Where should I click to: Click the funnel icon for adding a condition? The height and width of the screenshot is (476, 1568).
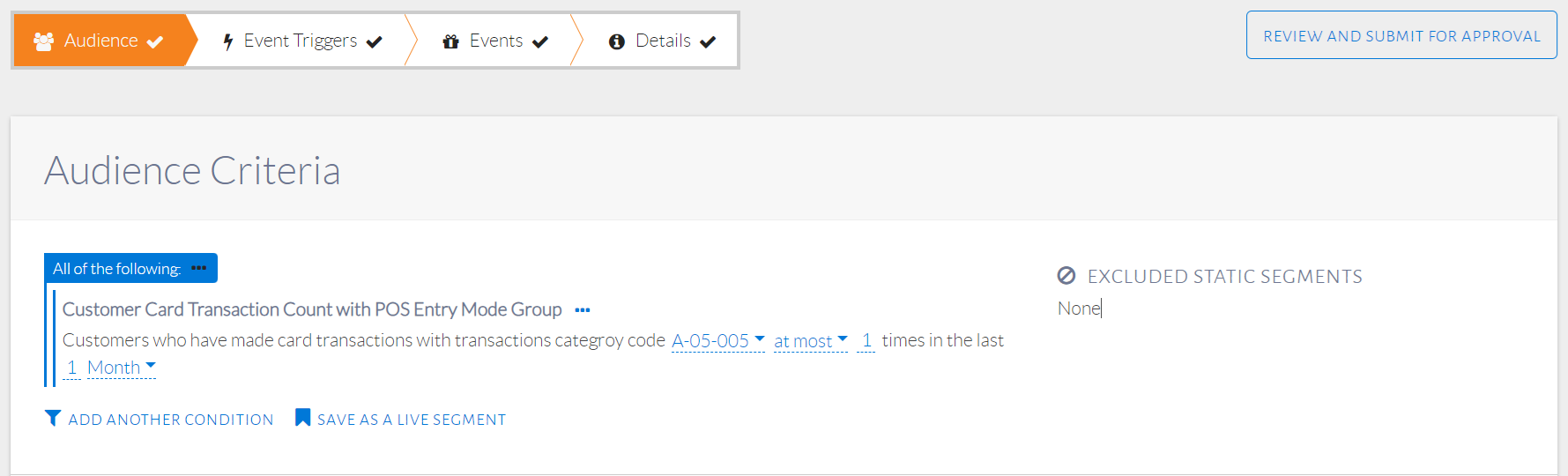pyautogui.click(x=53, y=418)
